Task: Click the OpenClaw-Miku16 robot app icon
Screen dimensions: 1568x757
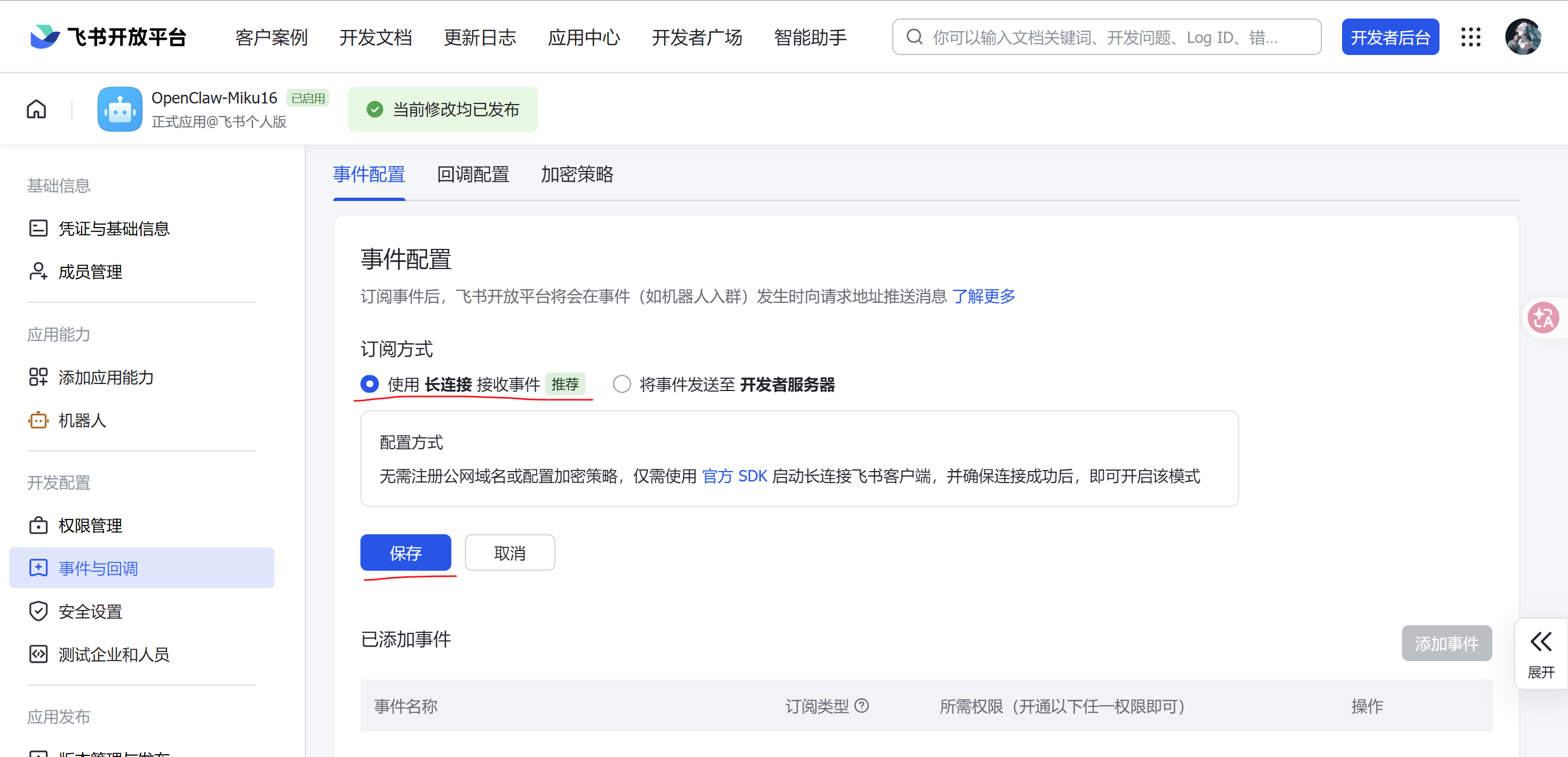Action: tap(120, 109)
